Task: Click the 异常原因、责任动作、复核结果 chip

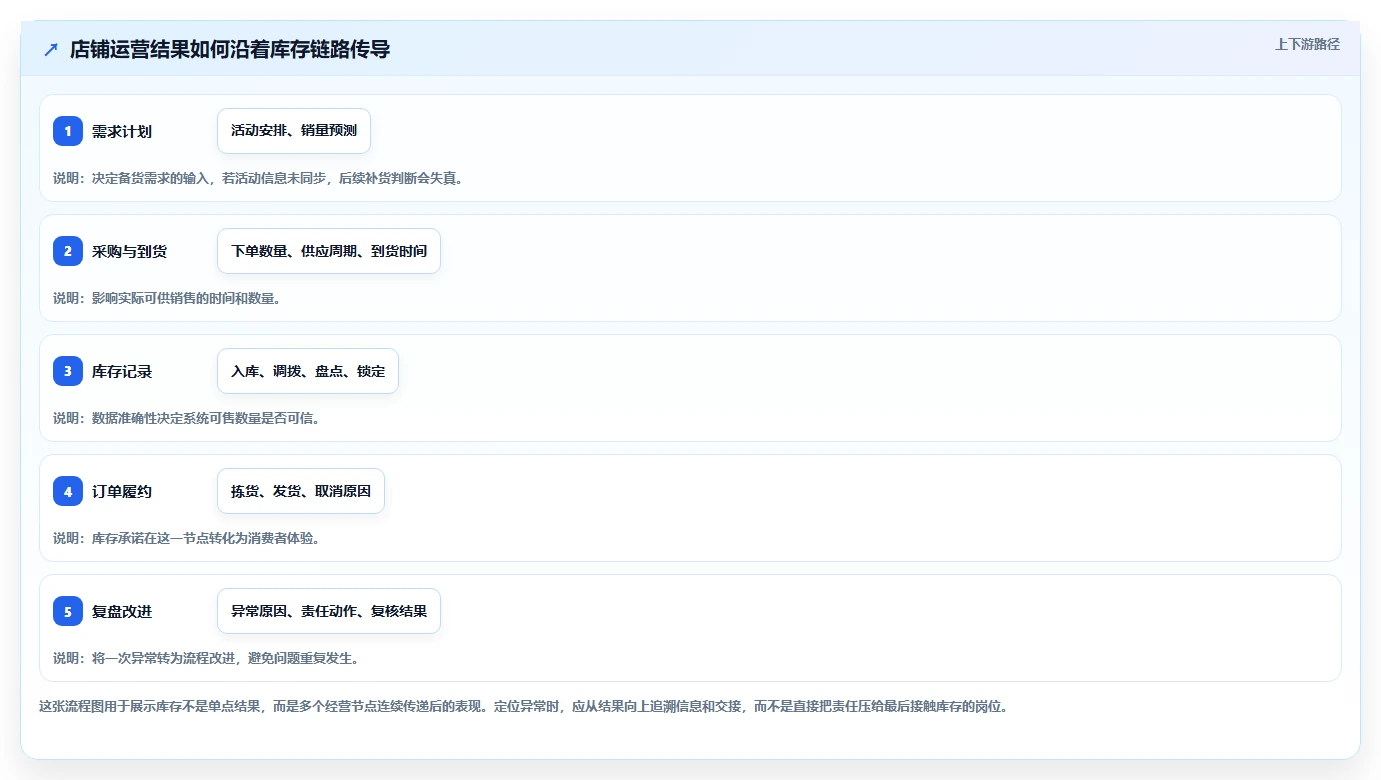Action: pyautogui.click(x=329, y=611)
